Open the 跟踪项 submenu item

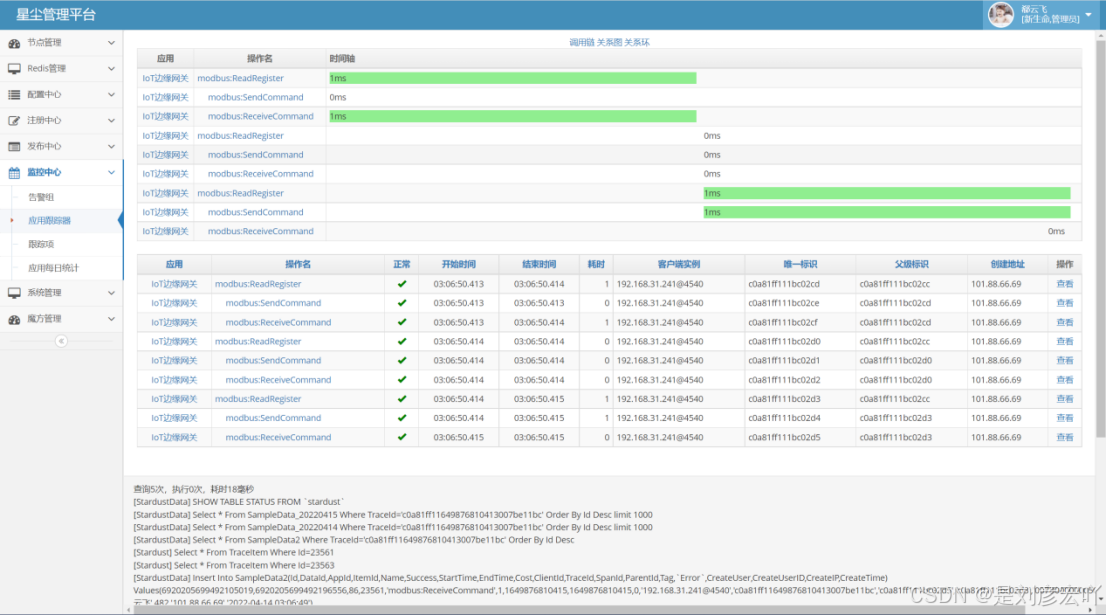[41, 245]
